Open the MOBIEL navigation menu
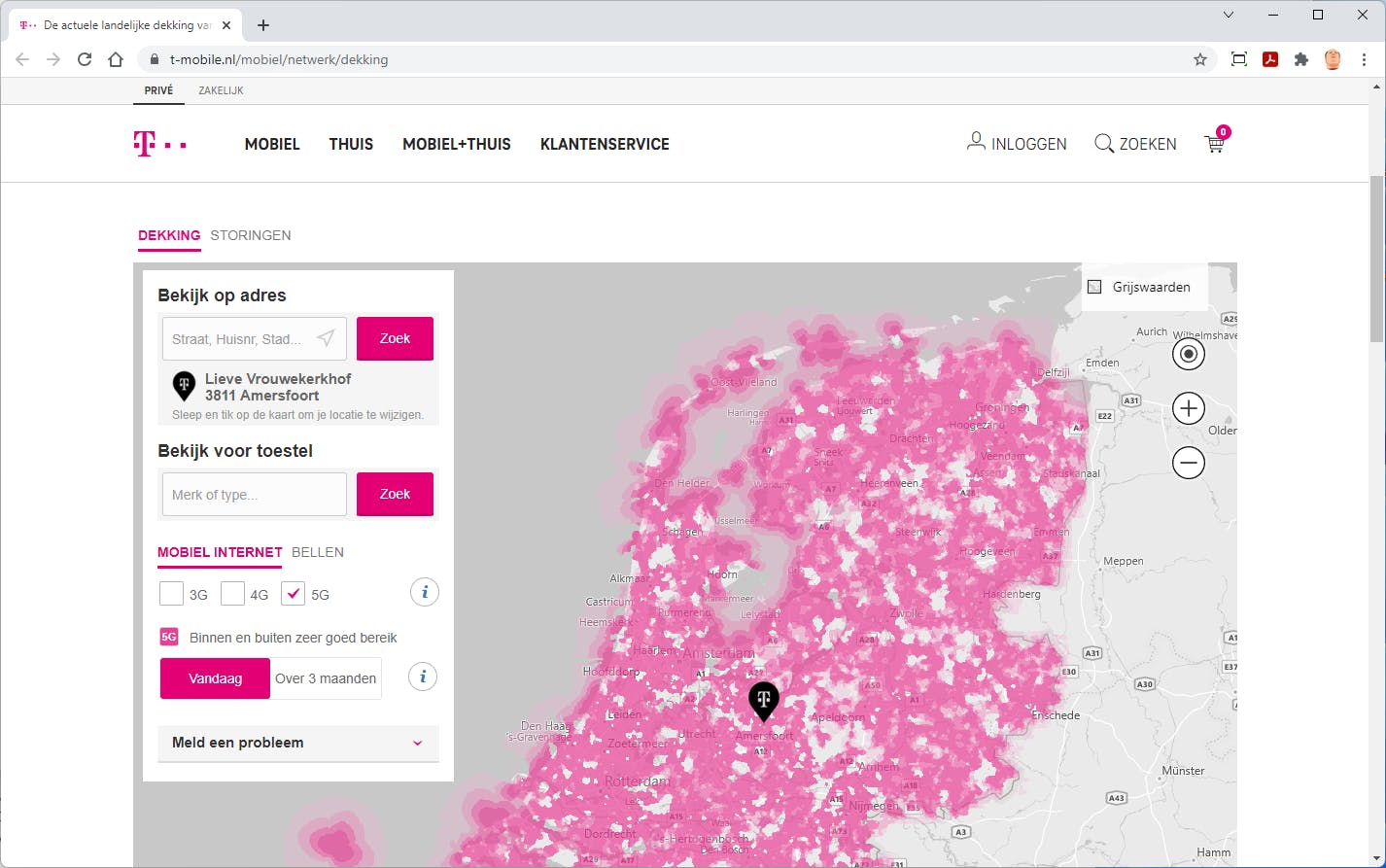Image resolution: width=1386 pixels, height=868 pixels. pos(272,144)
